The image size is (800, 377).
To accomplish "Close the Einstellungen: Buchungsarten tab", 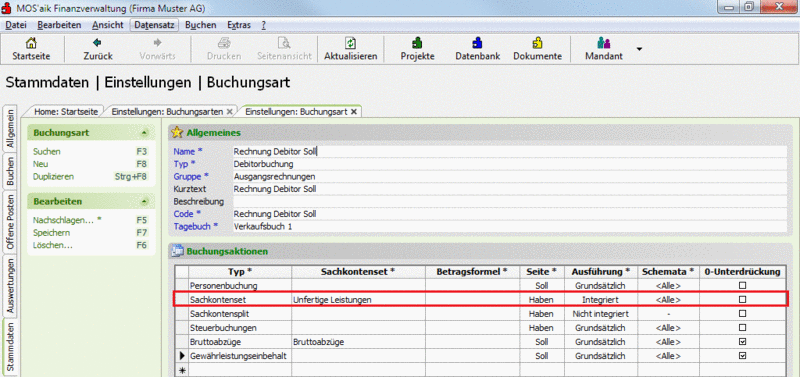I will coord(230,111).
